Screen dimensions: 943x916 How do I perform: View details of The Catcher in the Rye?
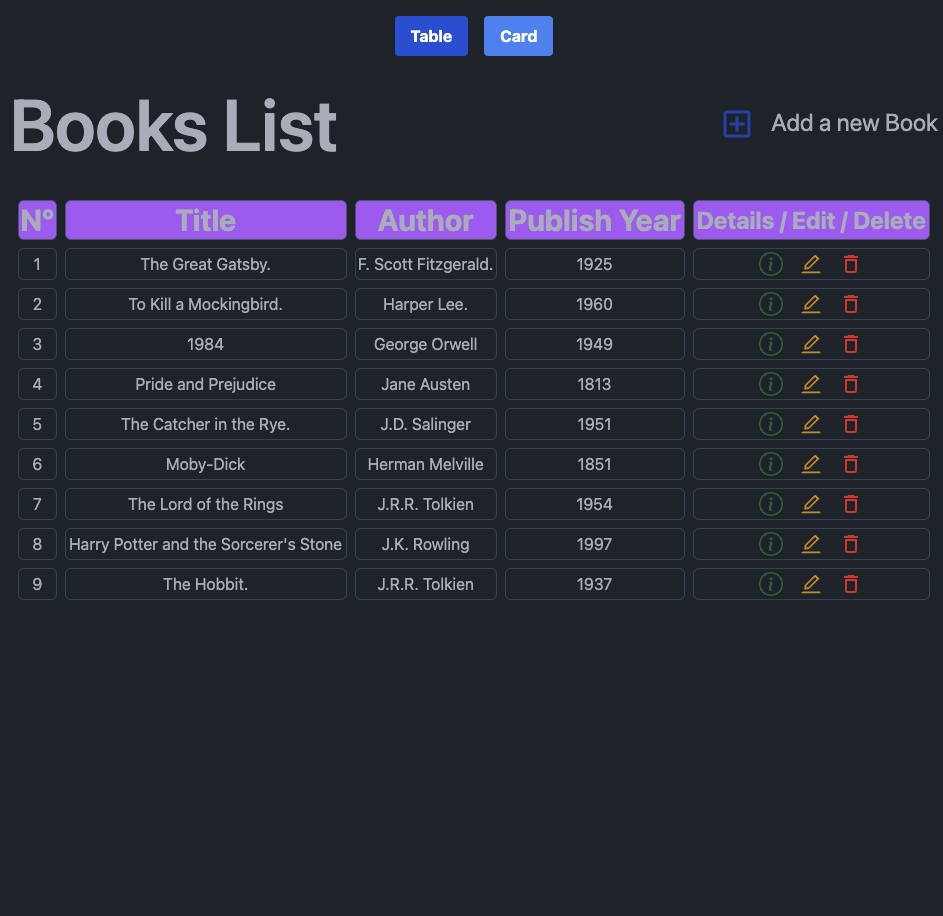point(770,424)
